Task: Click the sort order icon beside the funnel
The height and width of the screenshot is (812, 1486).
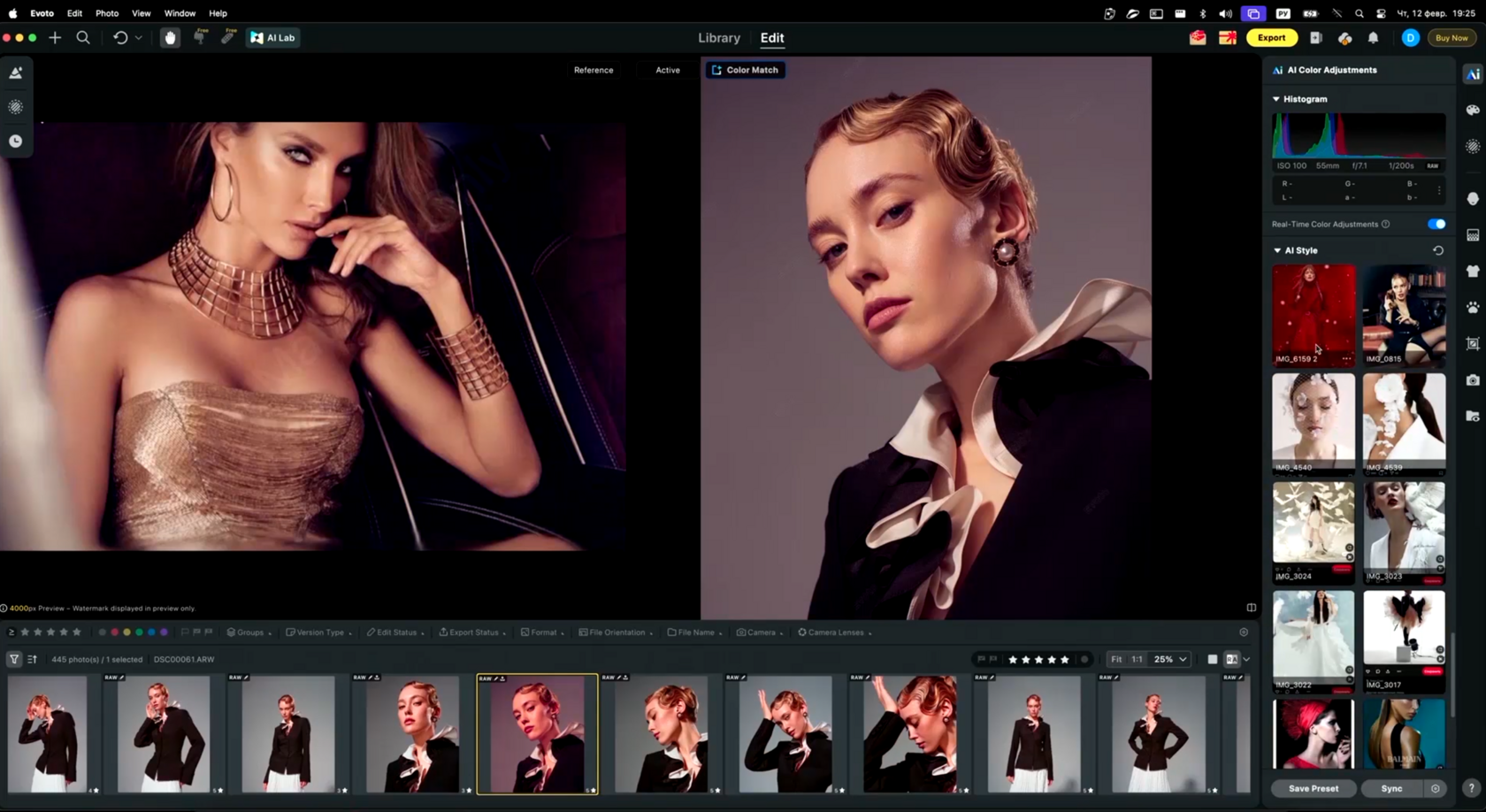Action: coord(33,659)
